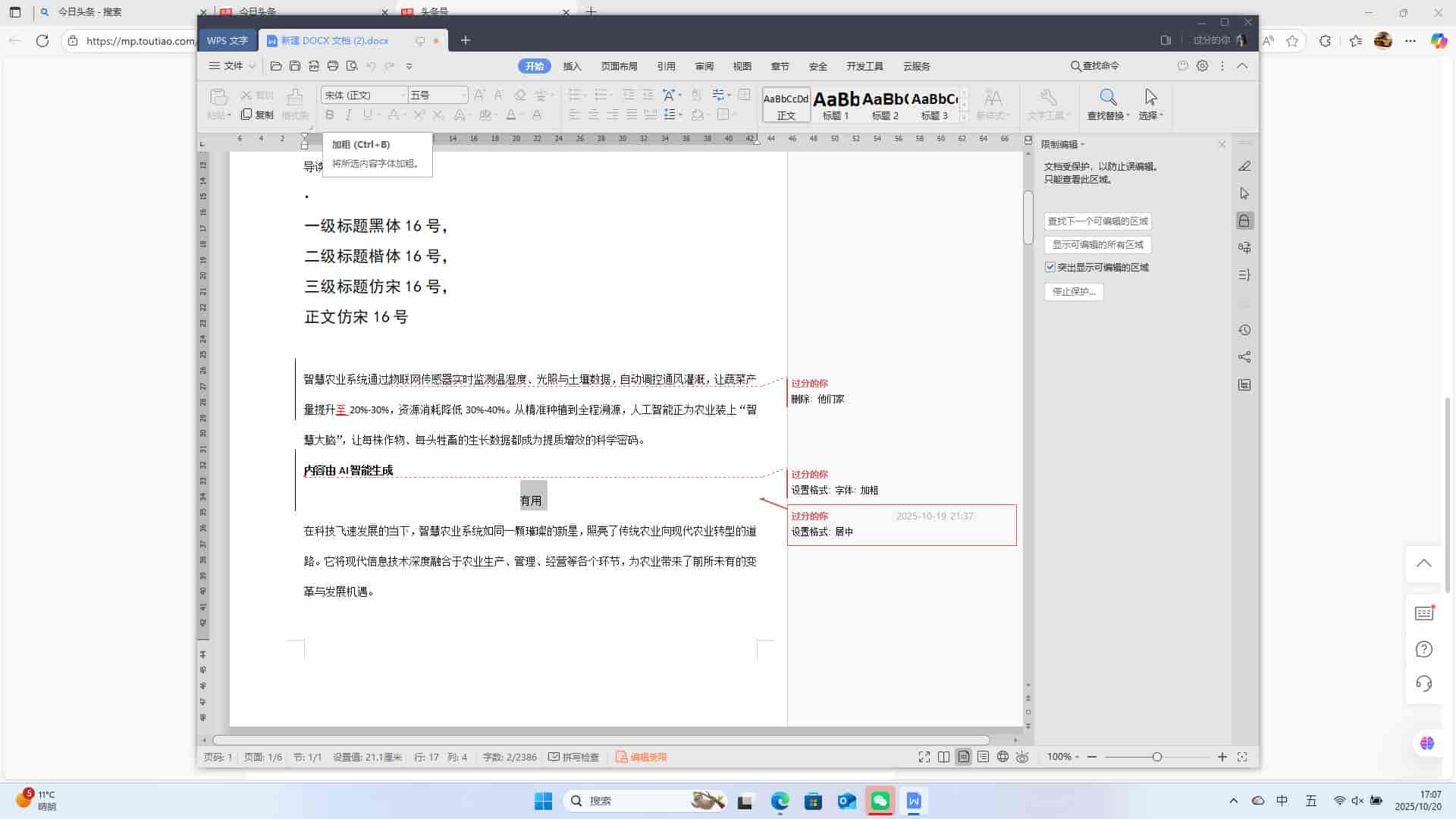
Task: Open the 文件 menu dropdown arrow
Action: [x=253, y=67]
